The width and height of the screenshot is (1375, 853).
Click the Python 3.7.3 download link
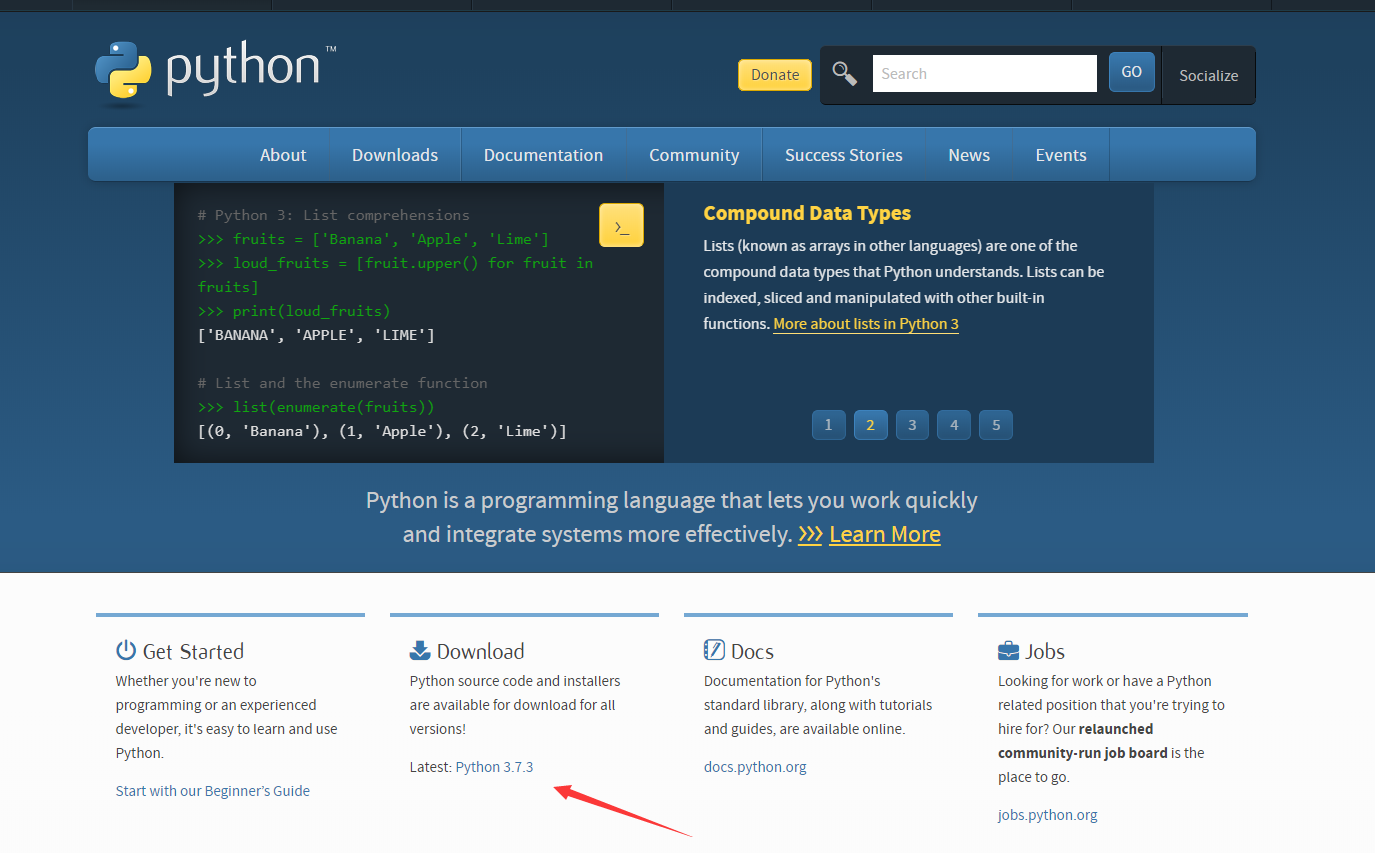(x=494, y=767)
